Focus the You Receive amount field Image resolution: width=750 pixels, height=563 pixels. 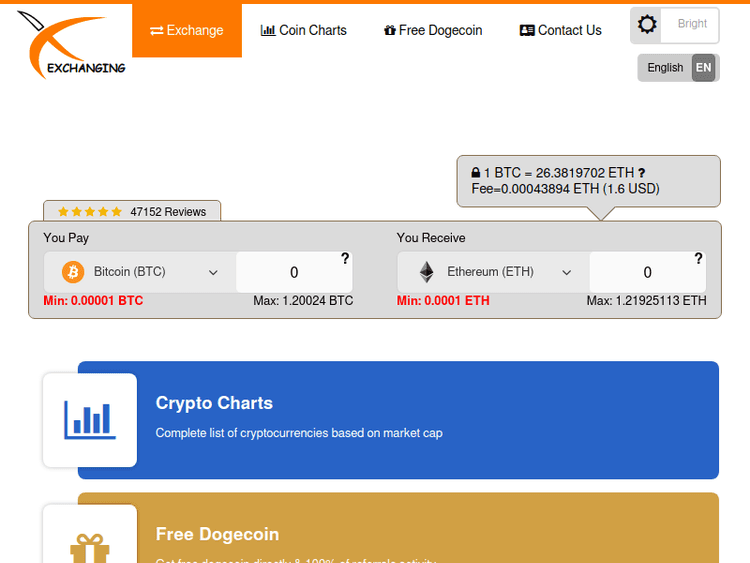coord(645,273)
